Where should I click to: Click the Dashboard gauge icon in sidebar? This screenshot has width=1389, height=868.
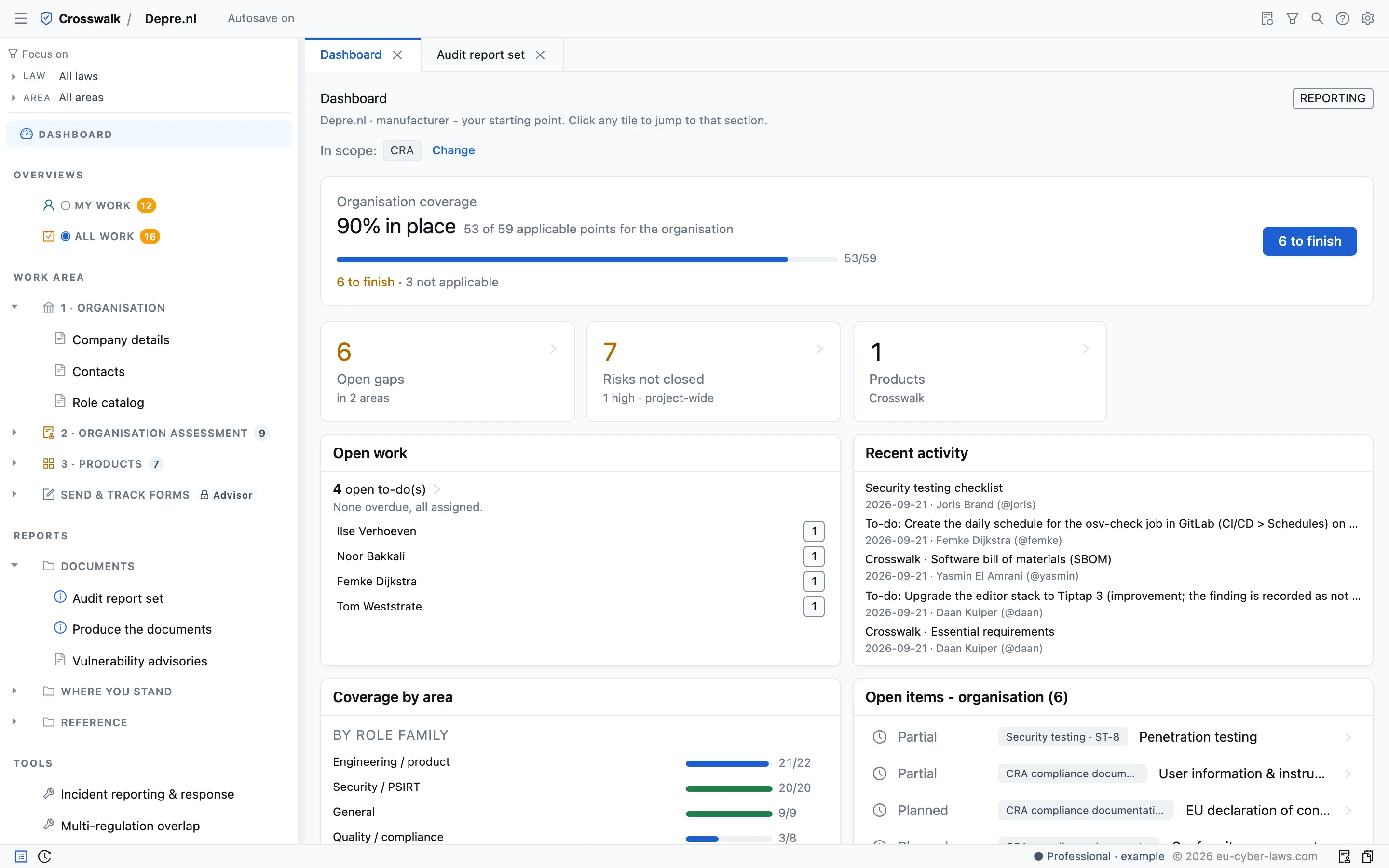click(27, 134)
